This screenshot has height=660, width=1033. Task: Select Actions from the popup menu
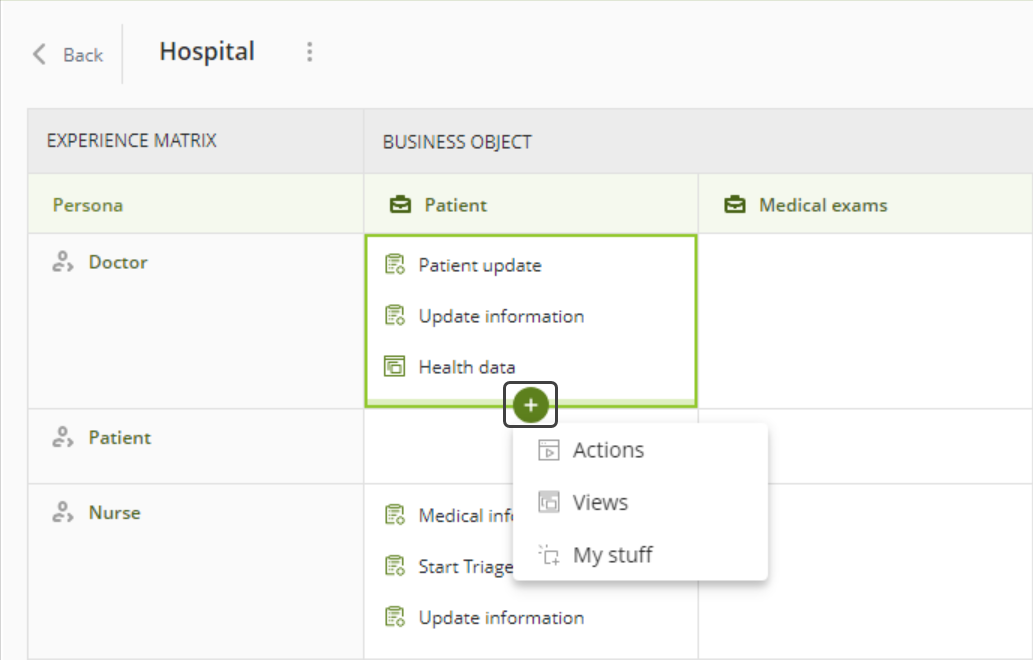tap(608, 450)
